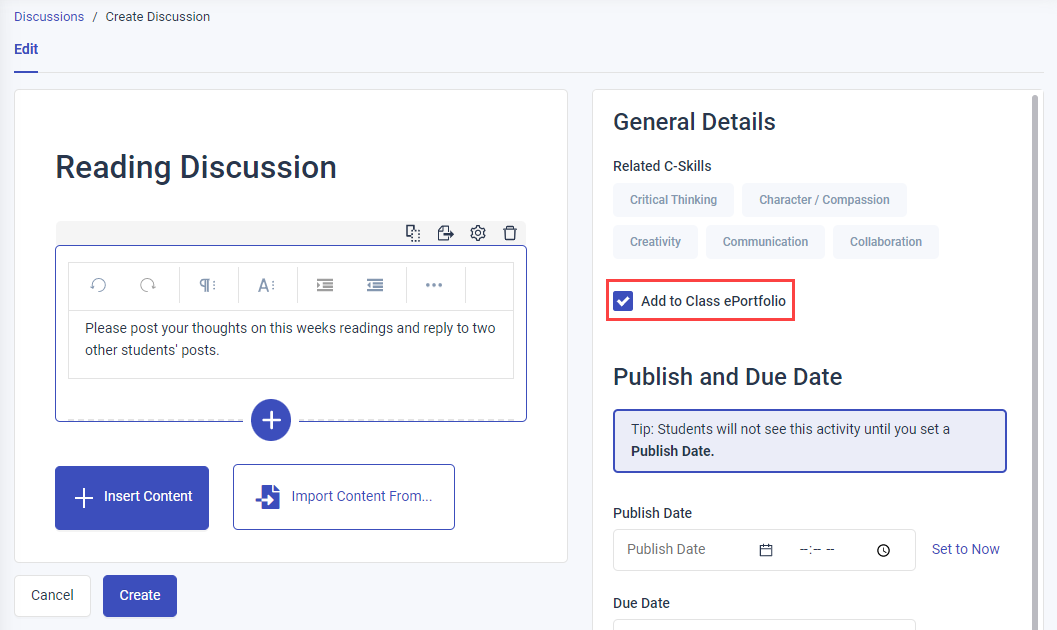Image resolution: width=1057 pixels, height=630 pixels.
Task: Toggle Add to Class ePortfolio checkbox
Action: point(624,301)
